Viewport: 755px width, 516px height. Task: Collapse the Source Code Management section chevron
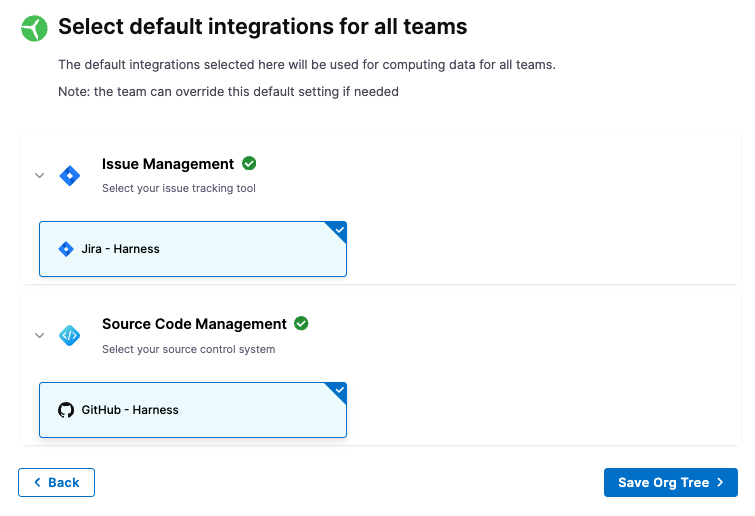[40, 336]
